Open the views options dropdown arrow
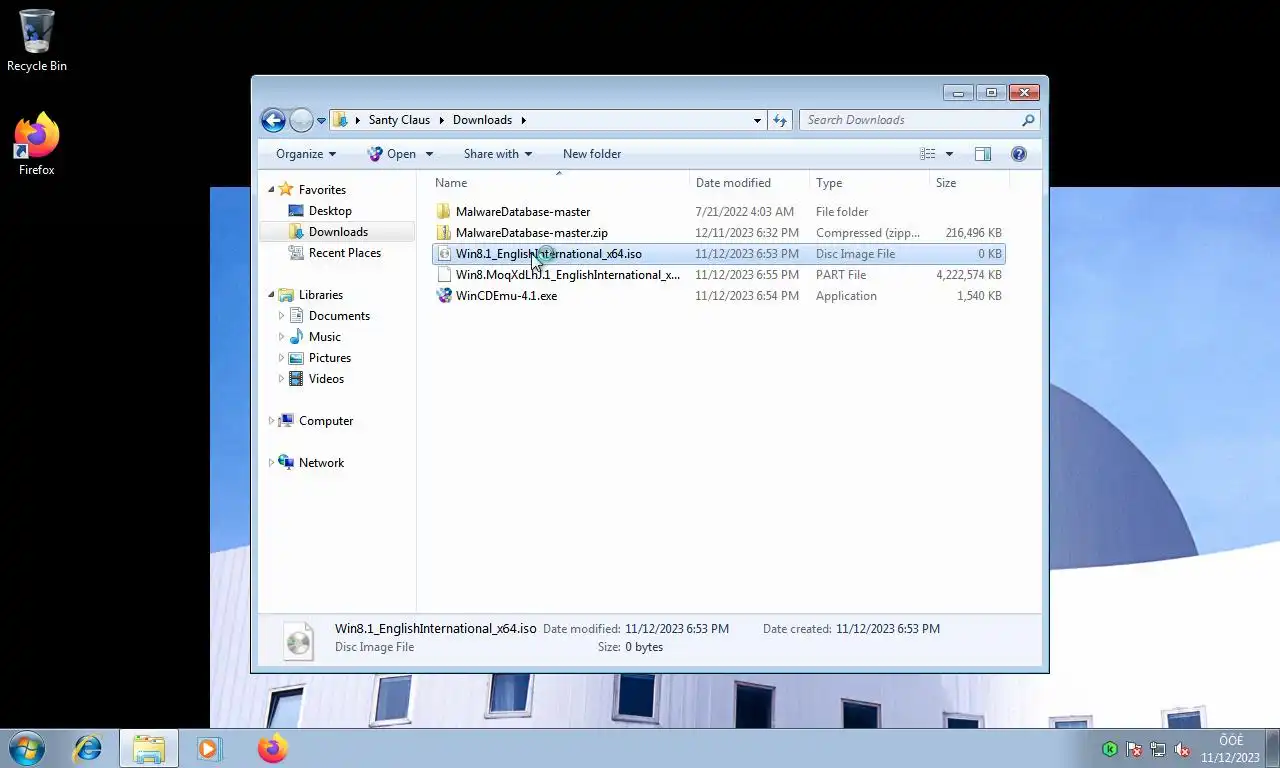 [x=949, y=154]
